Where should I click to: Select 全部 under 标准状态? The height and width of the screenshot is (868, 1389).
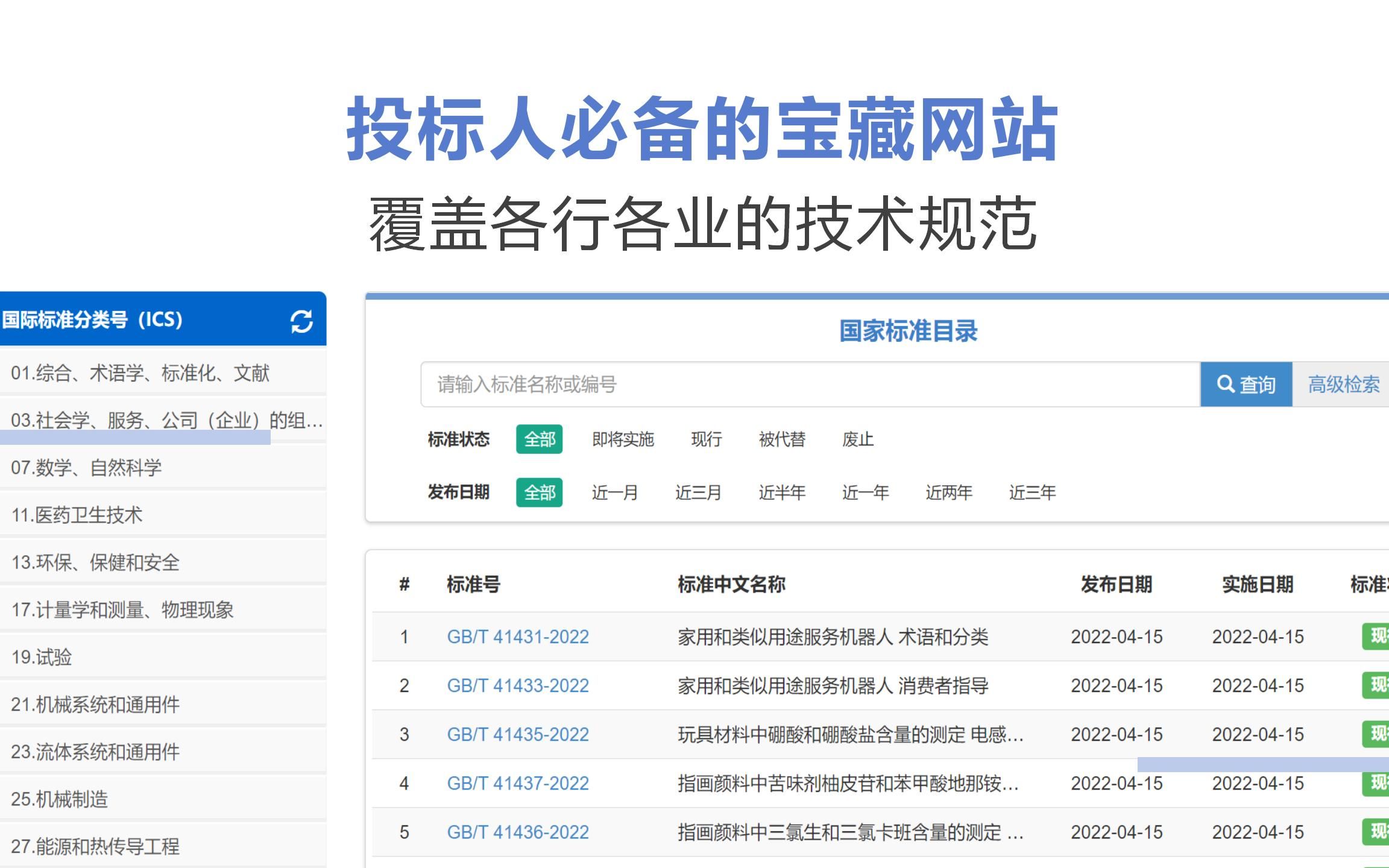click(539, 439)
